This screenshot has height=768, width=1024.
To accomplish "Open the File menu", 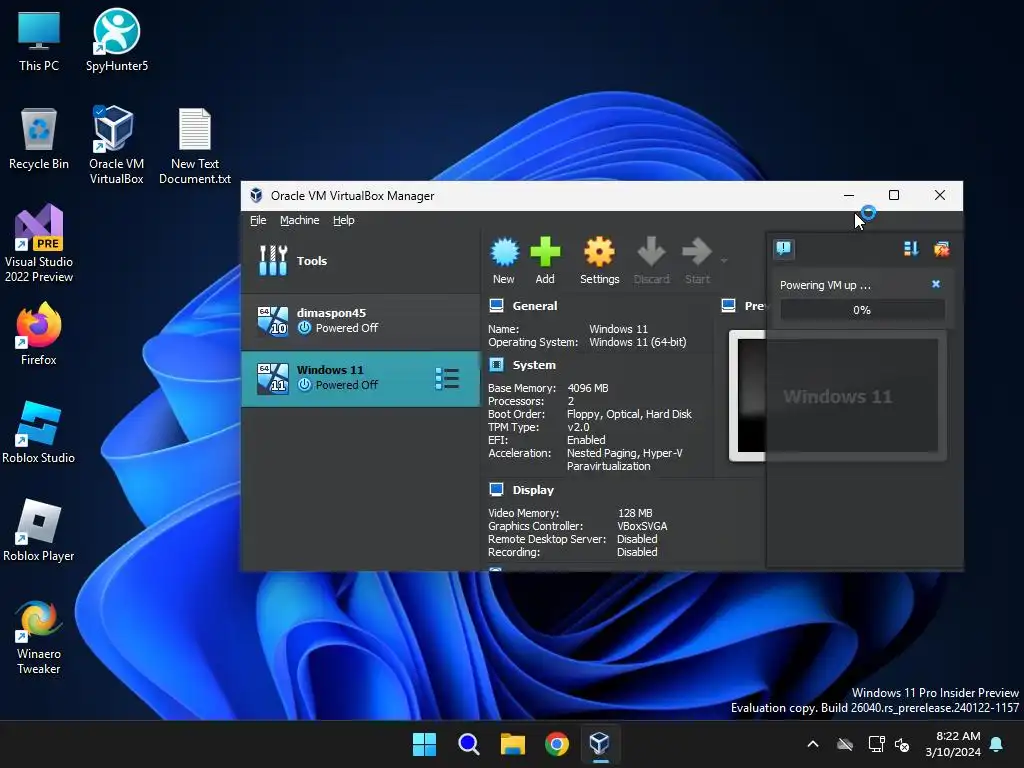I will tap(258, 220).
